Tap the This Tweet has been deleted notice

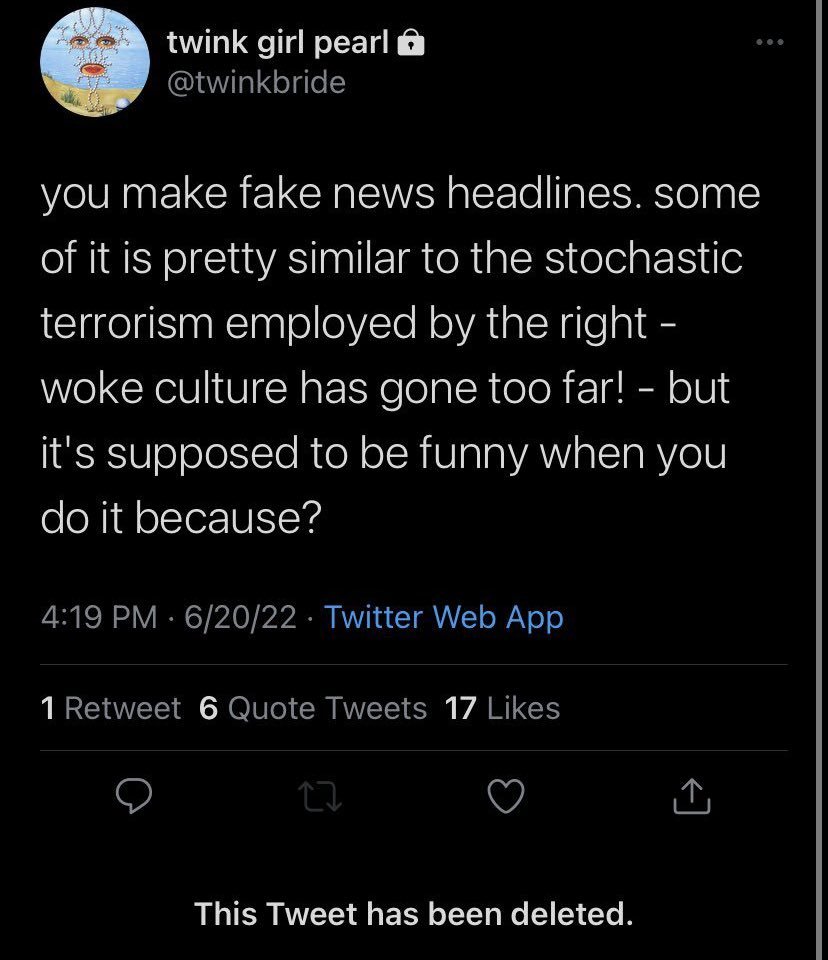413,913
